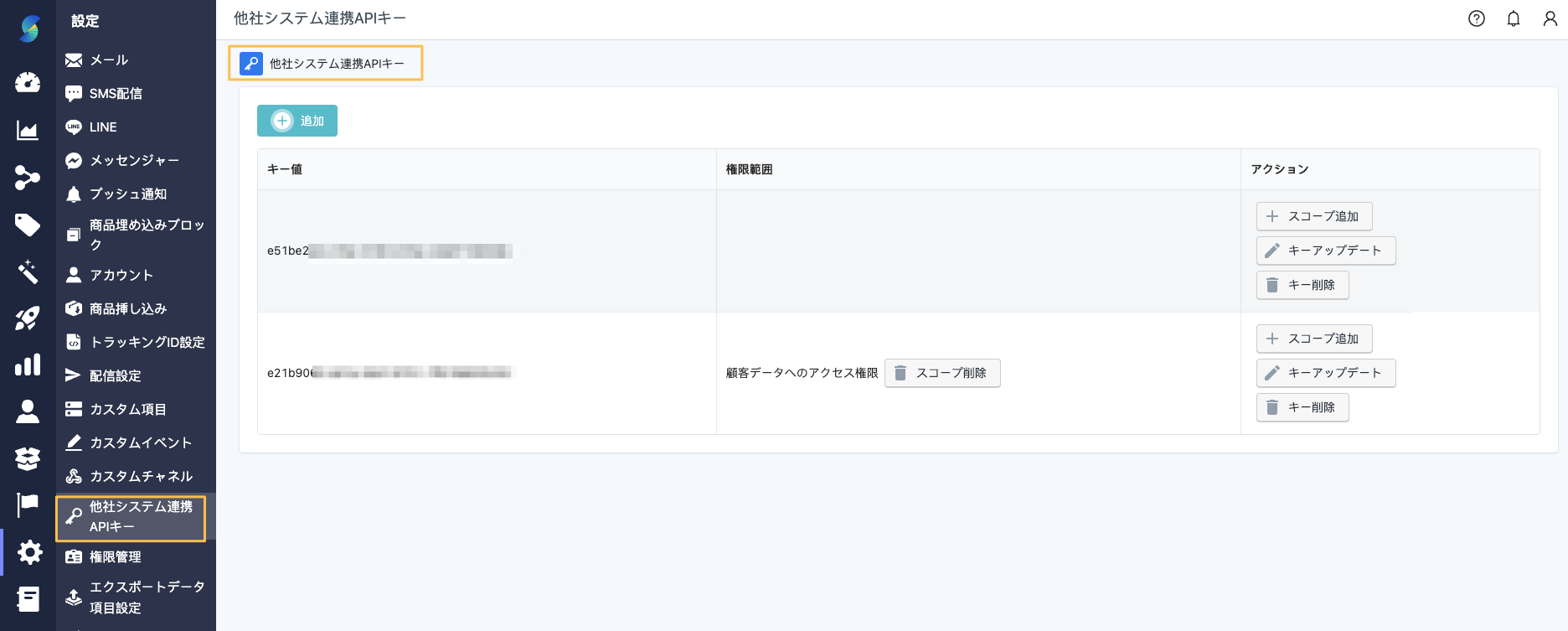The width and height of the screenshot is (1568, 631).
Task: Select the key value starting e51be2
Action: pyautogui.click(x=389, y=251)
